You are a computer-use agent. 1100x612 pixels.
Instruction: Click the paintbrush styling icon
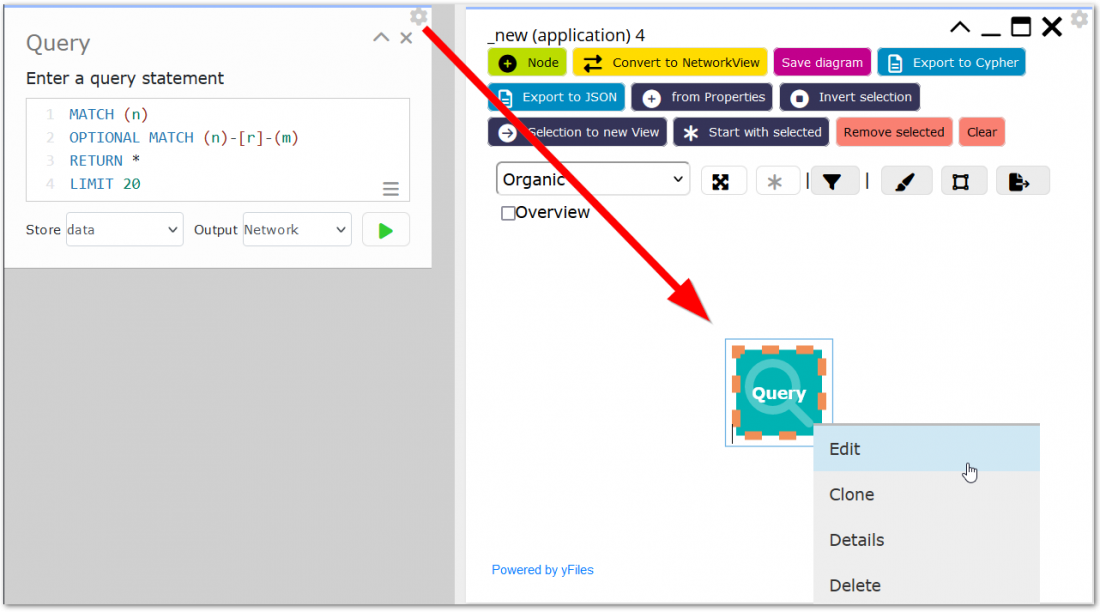tap(906, 180)
